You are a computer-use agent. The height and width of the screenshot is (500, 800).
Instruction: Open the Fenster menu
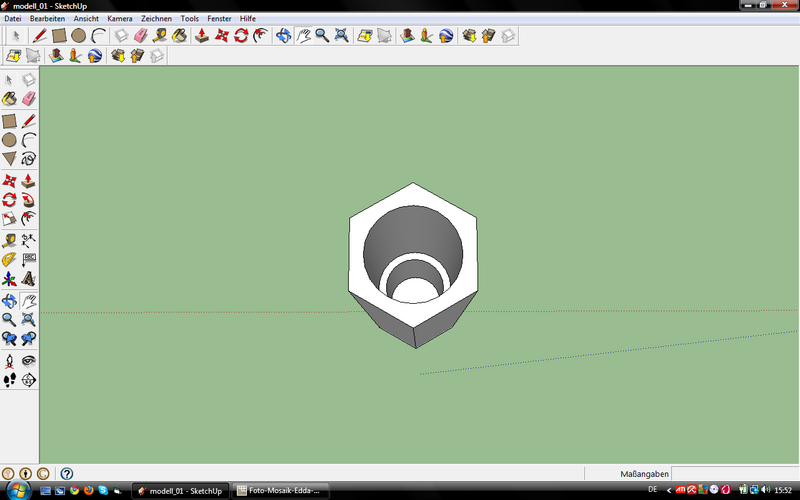(x=219, y=19)
